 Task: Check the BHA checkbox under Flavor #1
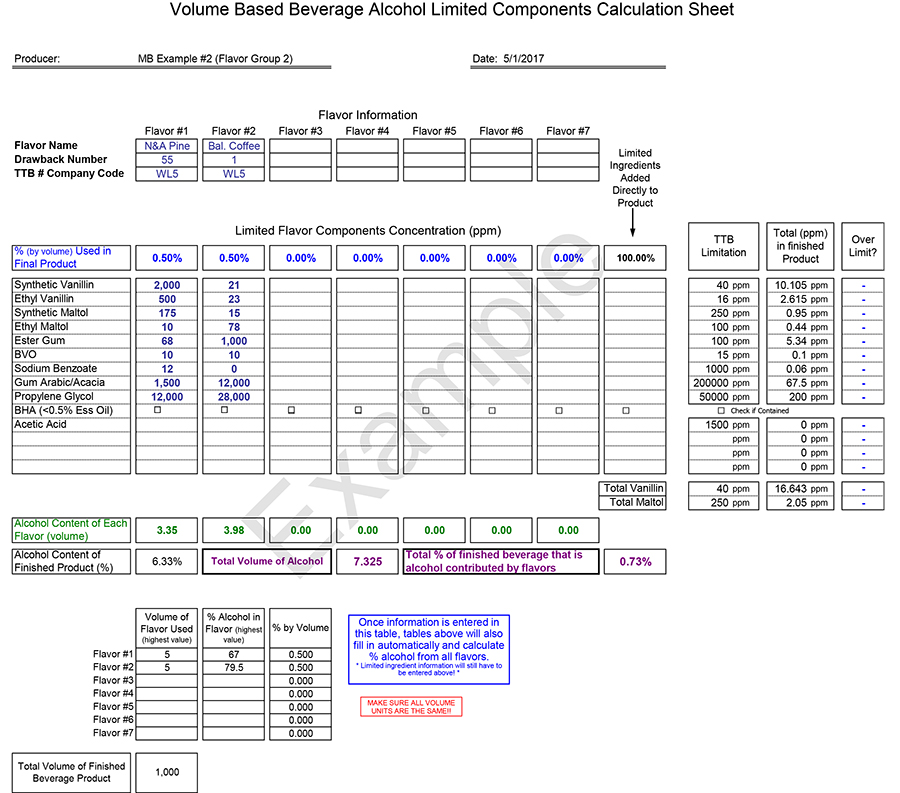pos(158,410)
